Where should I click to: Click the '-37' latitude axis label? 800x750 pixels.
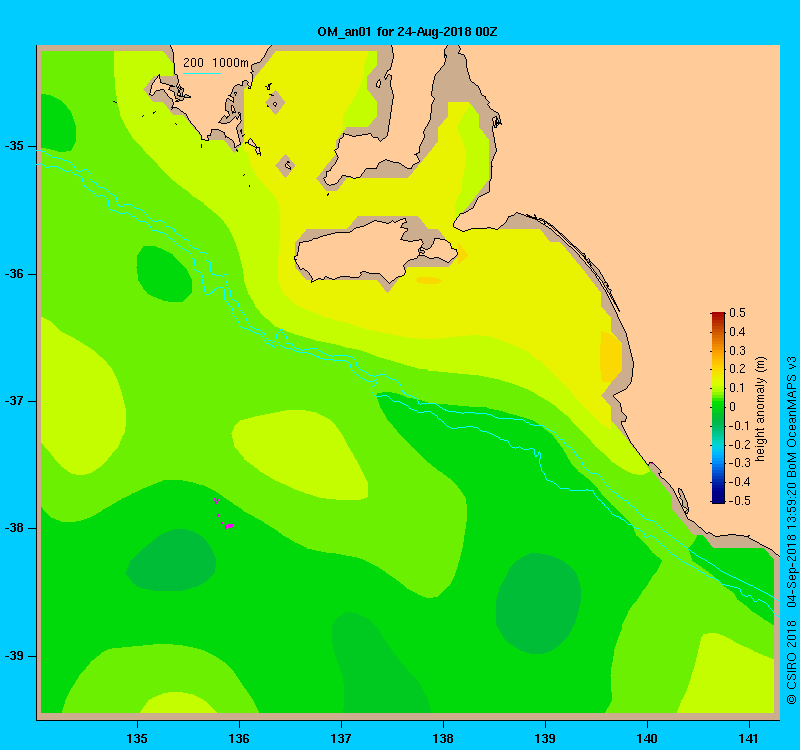14,401
